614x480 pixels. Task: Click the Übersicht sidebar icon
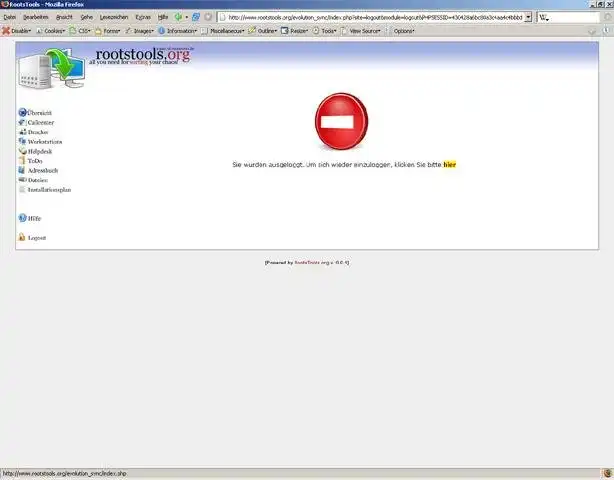coord(22,112)
